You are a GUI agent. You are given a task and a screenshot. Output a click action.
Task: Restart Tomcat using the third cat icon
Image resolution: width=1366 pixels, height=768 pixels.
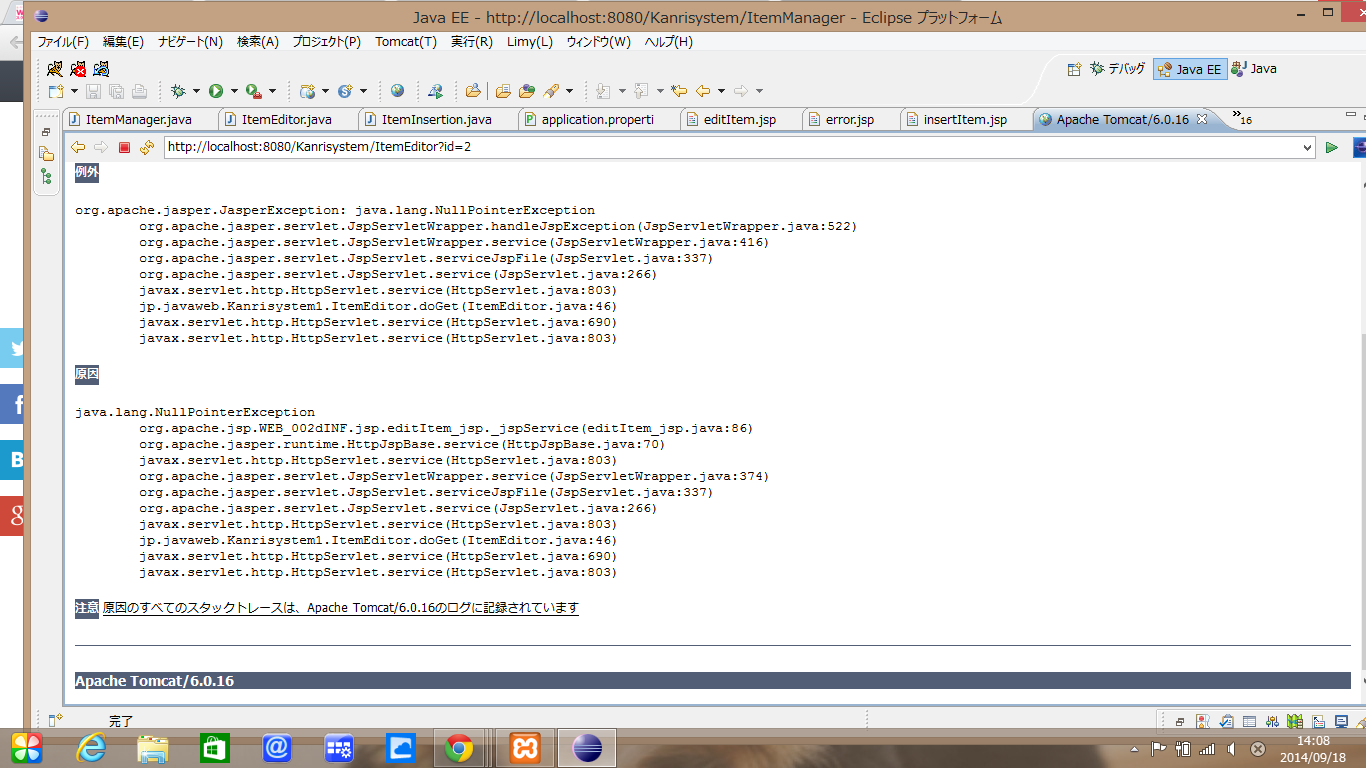101,69
